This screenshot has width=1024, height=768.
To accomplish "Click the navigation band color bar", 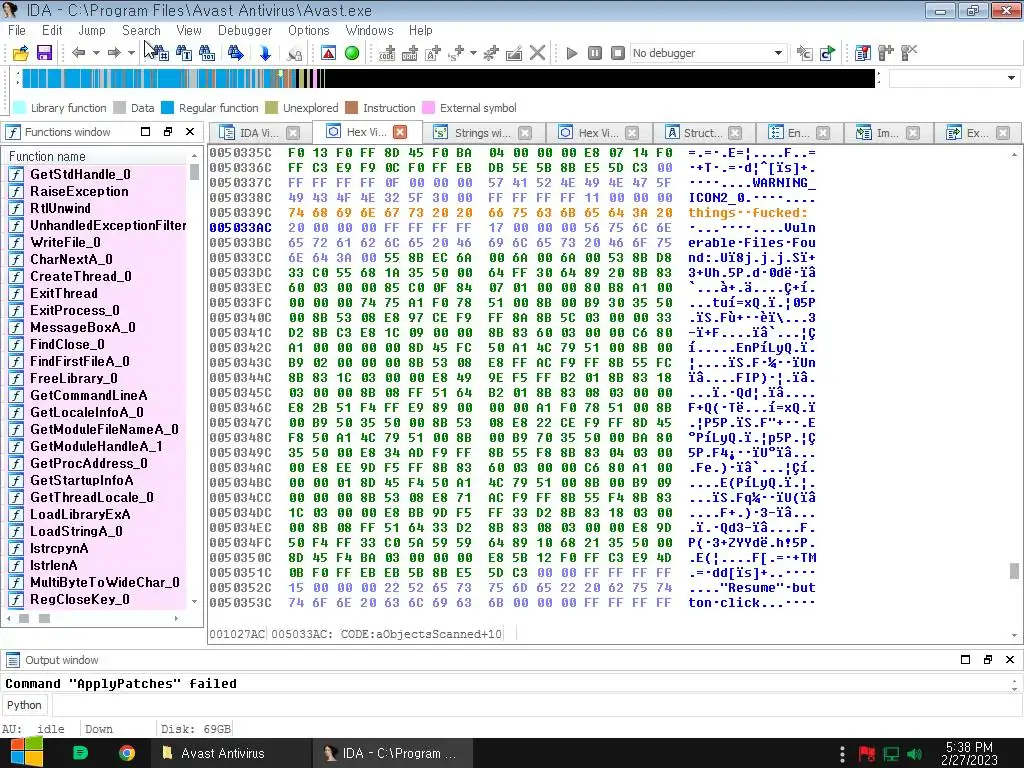I will (x=449, y=78).
